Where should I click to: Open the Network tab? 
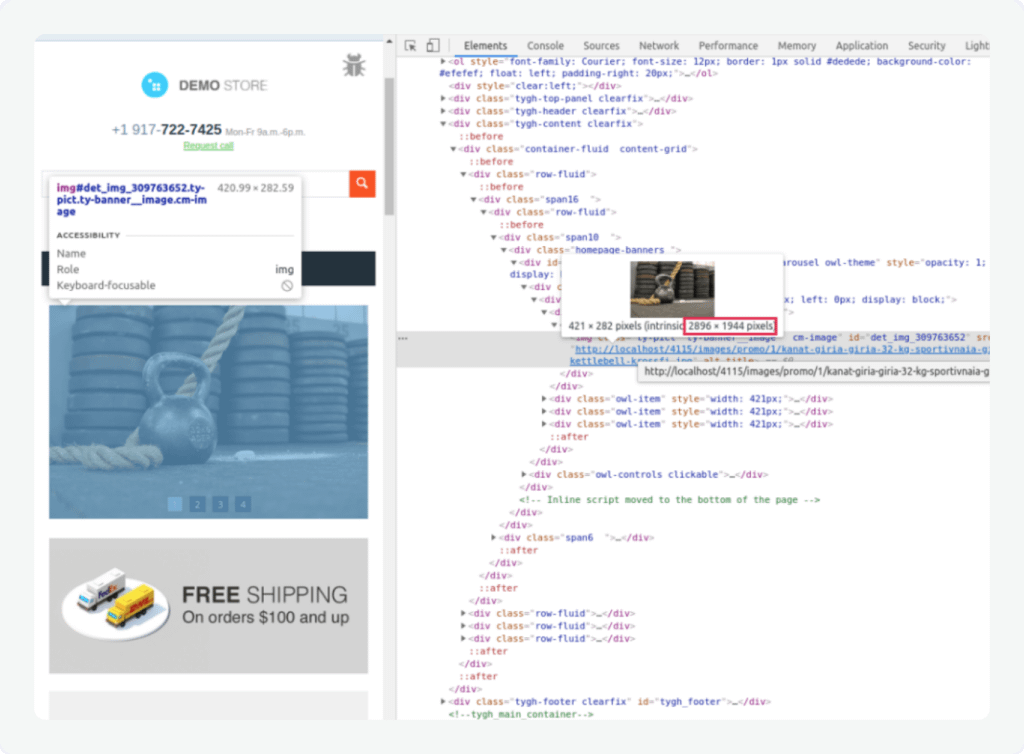click(659, 46)
